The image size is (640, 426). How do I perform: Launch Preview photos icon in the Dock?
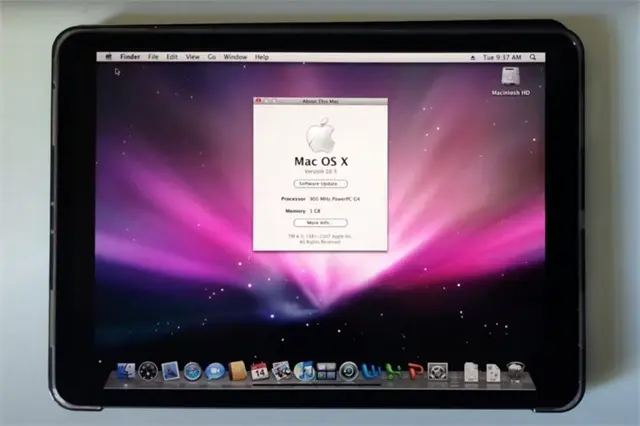281,371
